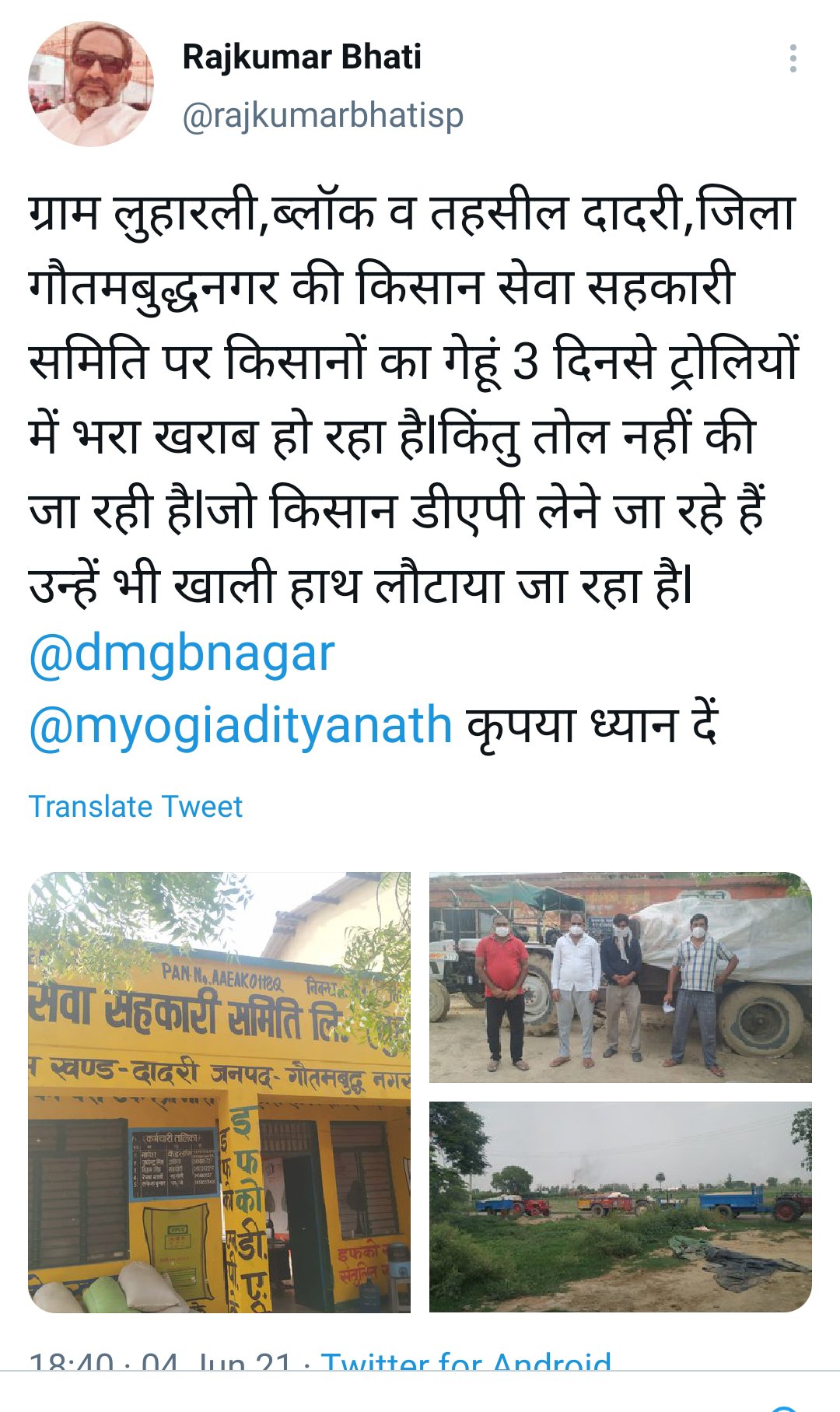The image size is (840, 1412).
Task: Click Translate Tweet
Action: 135,807
